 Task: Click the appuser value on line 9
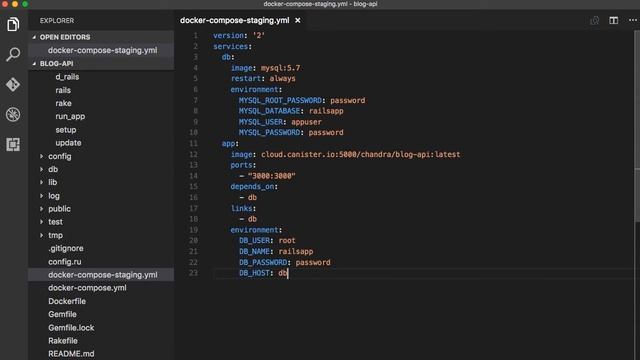(x=306, y=122)
